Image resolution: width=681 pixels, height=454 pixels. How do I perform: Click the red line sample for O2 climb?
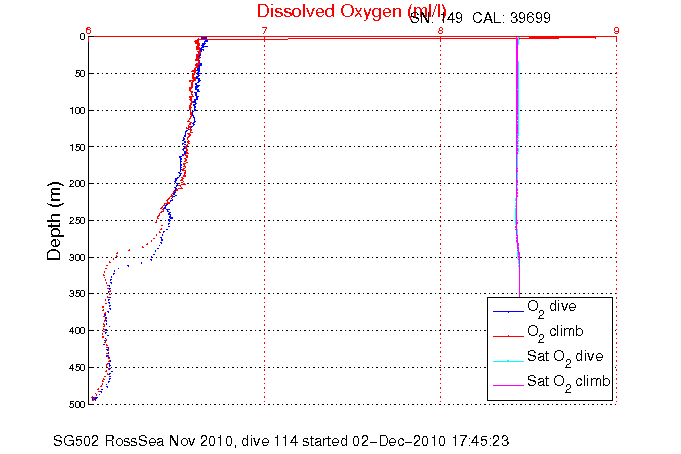[508, 336]
